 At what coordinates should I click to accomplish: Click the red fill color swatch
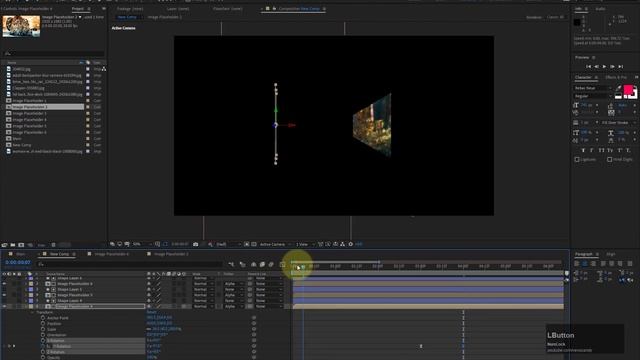tap(629, 89)
